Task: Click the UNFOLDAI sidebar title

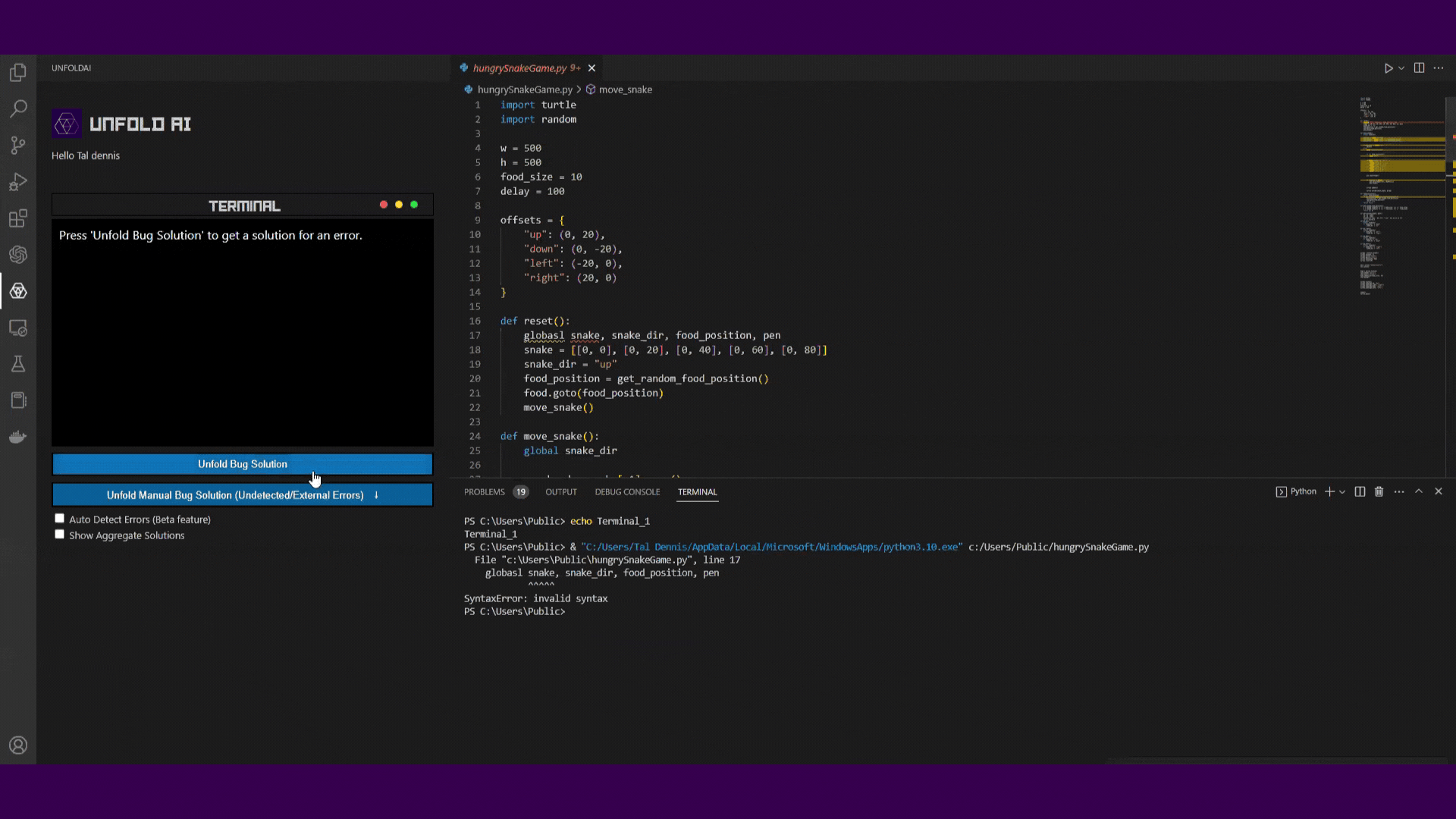Action: tap(71, 68)
